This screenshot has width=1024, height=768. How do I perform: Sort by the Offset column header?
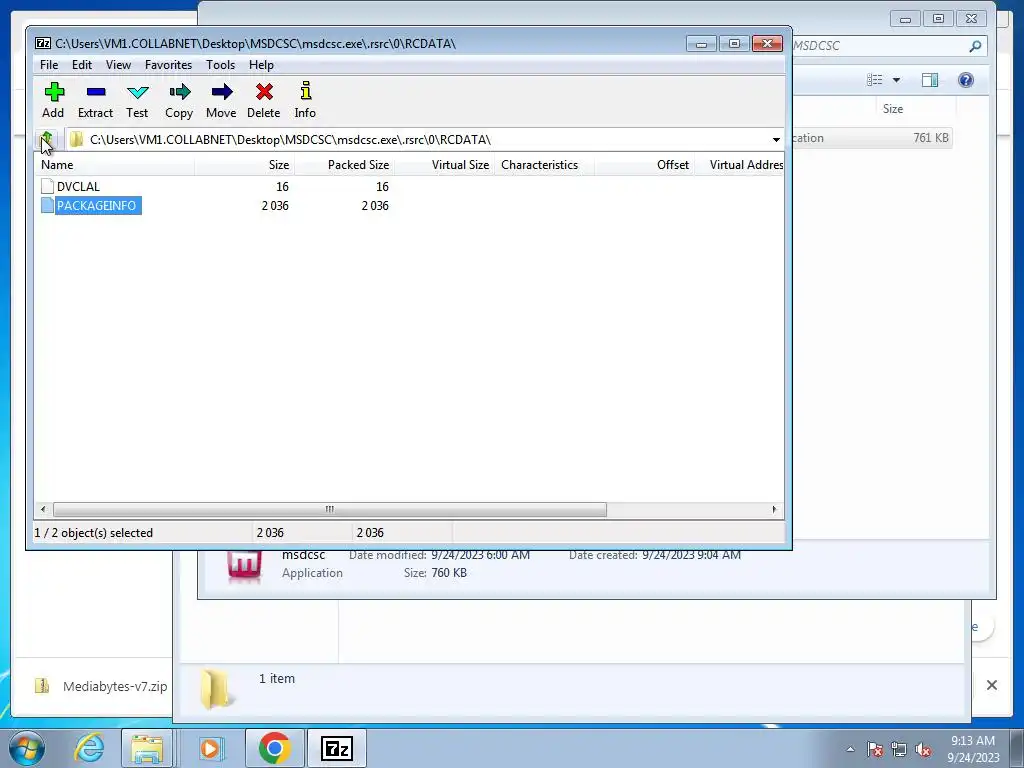[645, 165]
